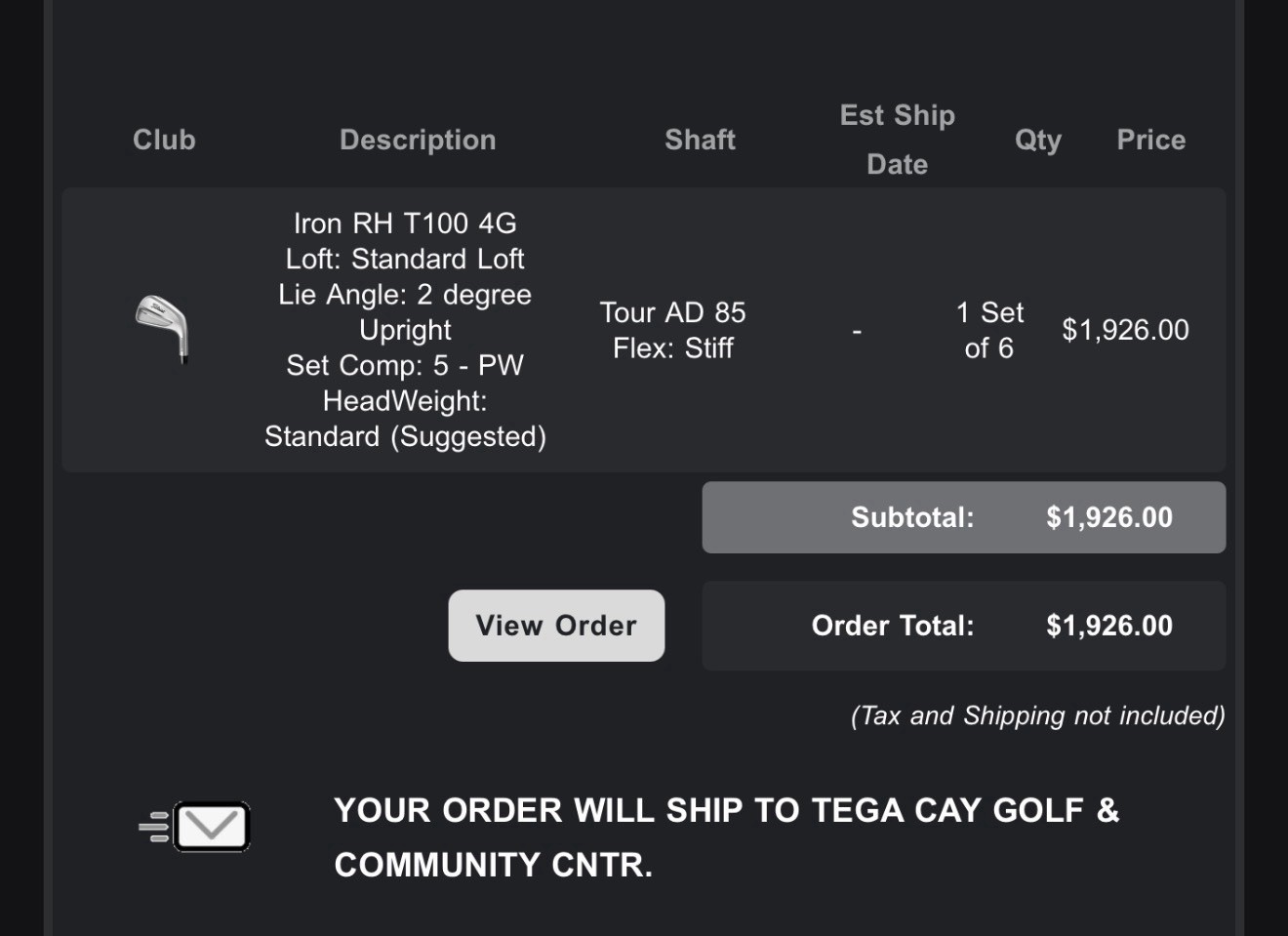Click the Tax and Shipping not included note
This screenshot has width=1288, height=936.
(x=1038, y=715)
